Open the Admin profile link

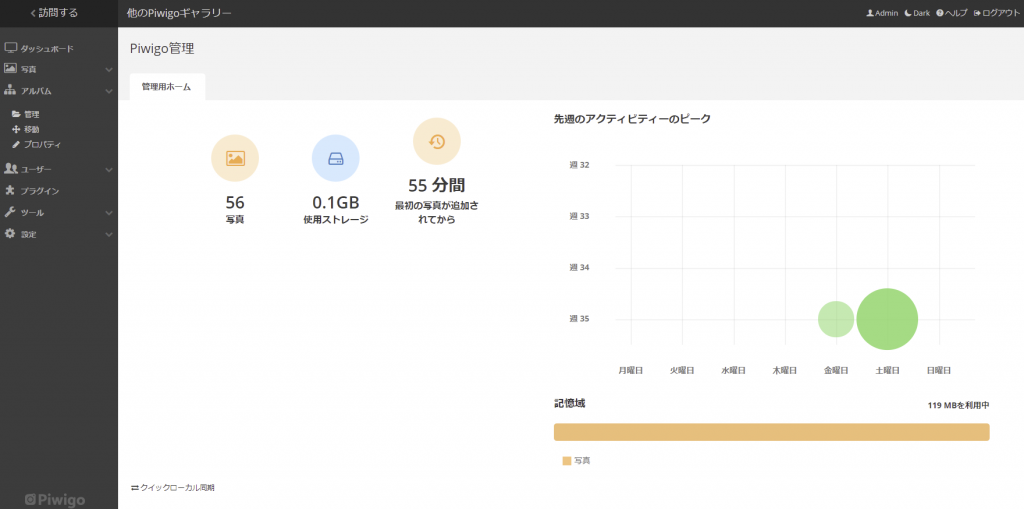pyautogui.click(x=882, y=13)
